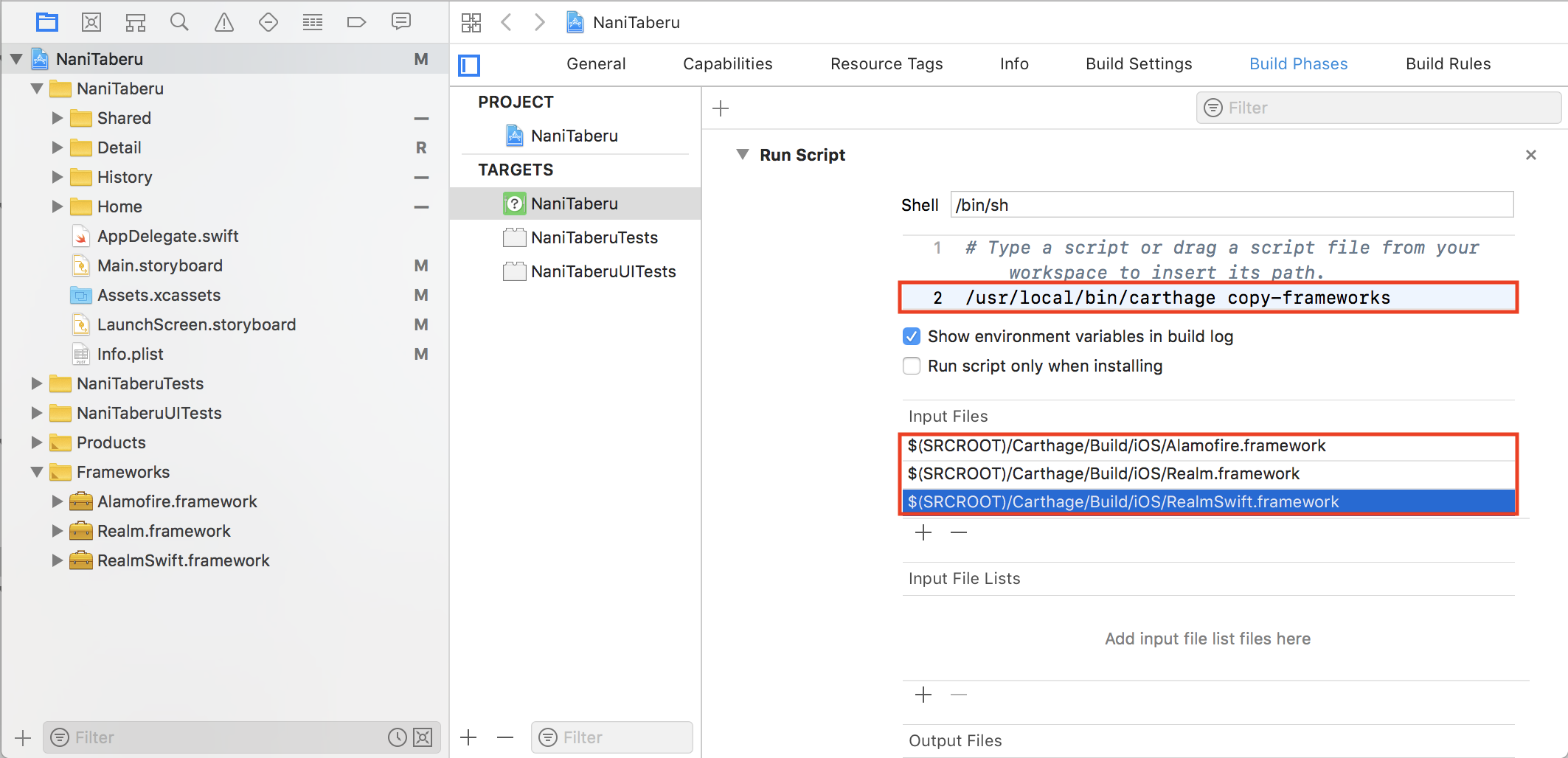This screenshot has width=1568, height=758.
Task: Show only source-controlled files filter
Action: click(423, 737)
